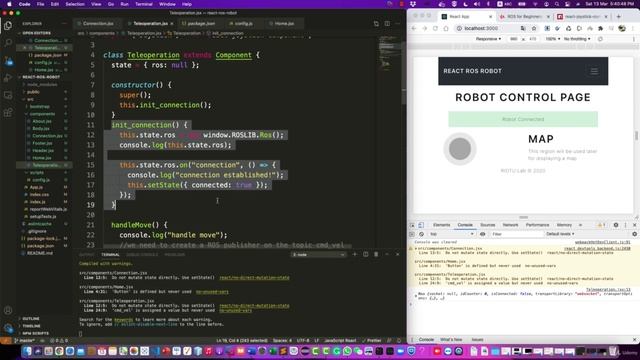Open a new browser tab with plus
This screenshot has width=640, height=360.
tap(619, 16)
